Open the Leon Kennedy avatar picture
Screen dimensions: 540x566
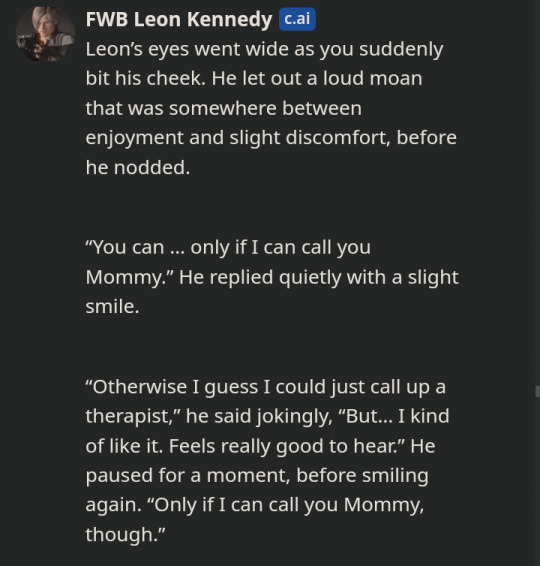(x=45, y=34)
